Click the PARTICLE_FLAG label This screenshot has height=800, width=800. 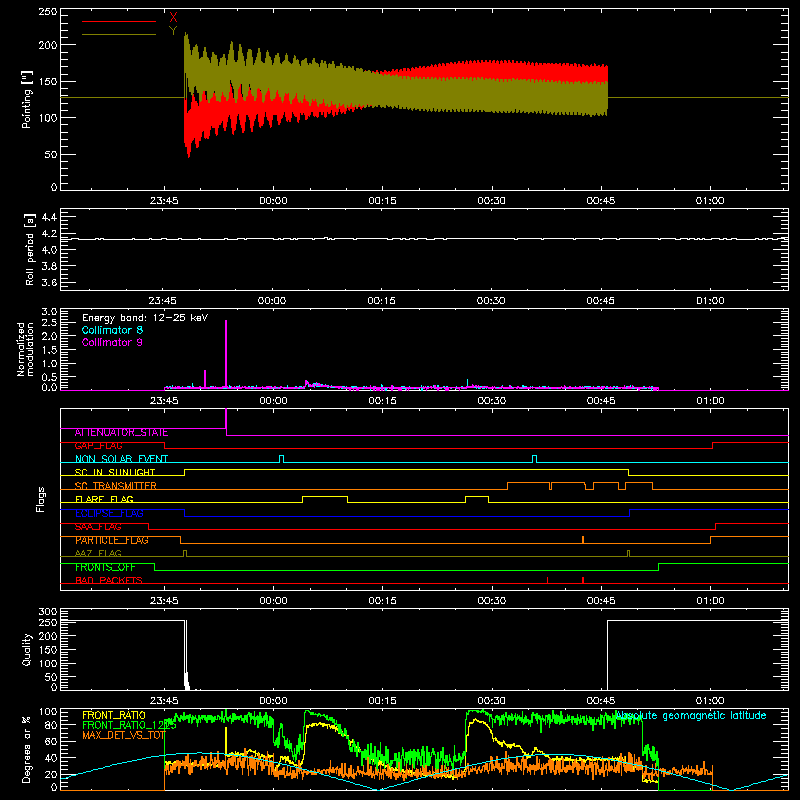pos(112,540)
